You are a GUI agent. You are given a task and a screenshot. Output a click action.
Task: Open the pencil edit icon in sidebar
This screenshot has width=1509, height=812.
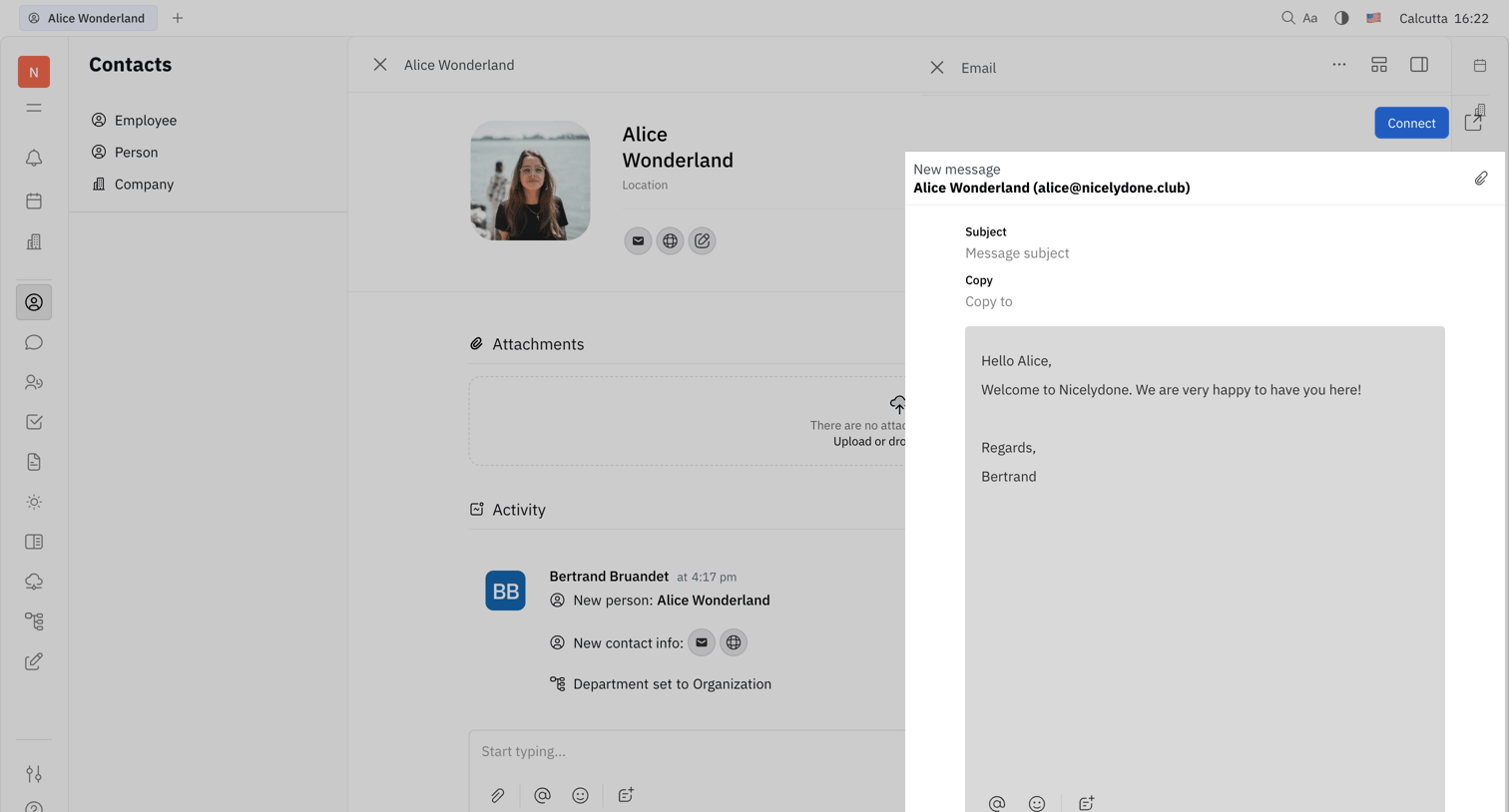(x=34, y=661)
